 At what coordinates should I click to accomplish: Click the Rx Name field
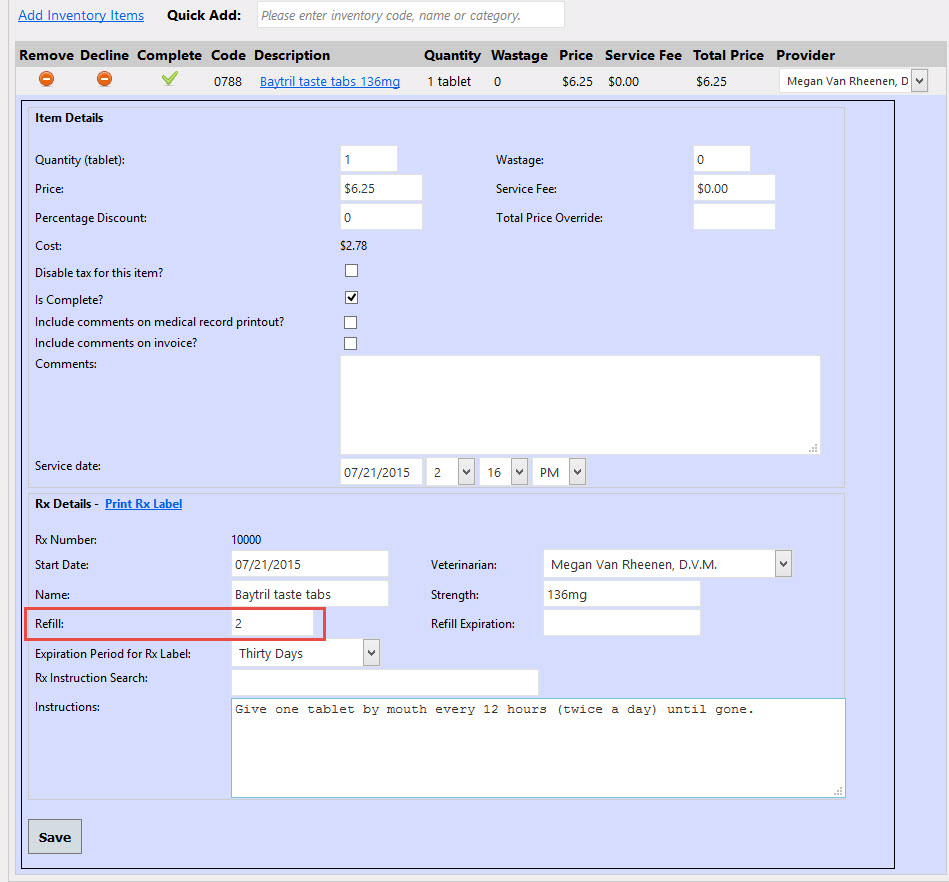(309, 594)
